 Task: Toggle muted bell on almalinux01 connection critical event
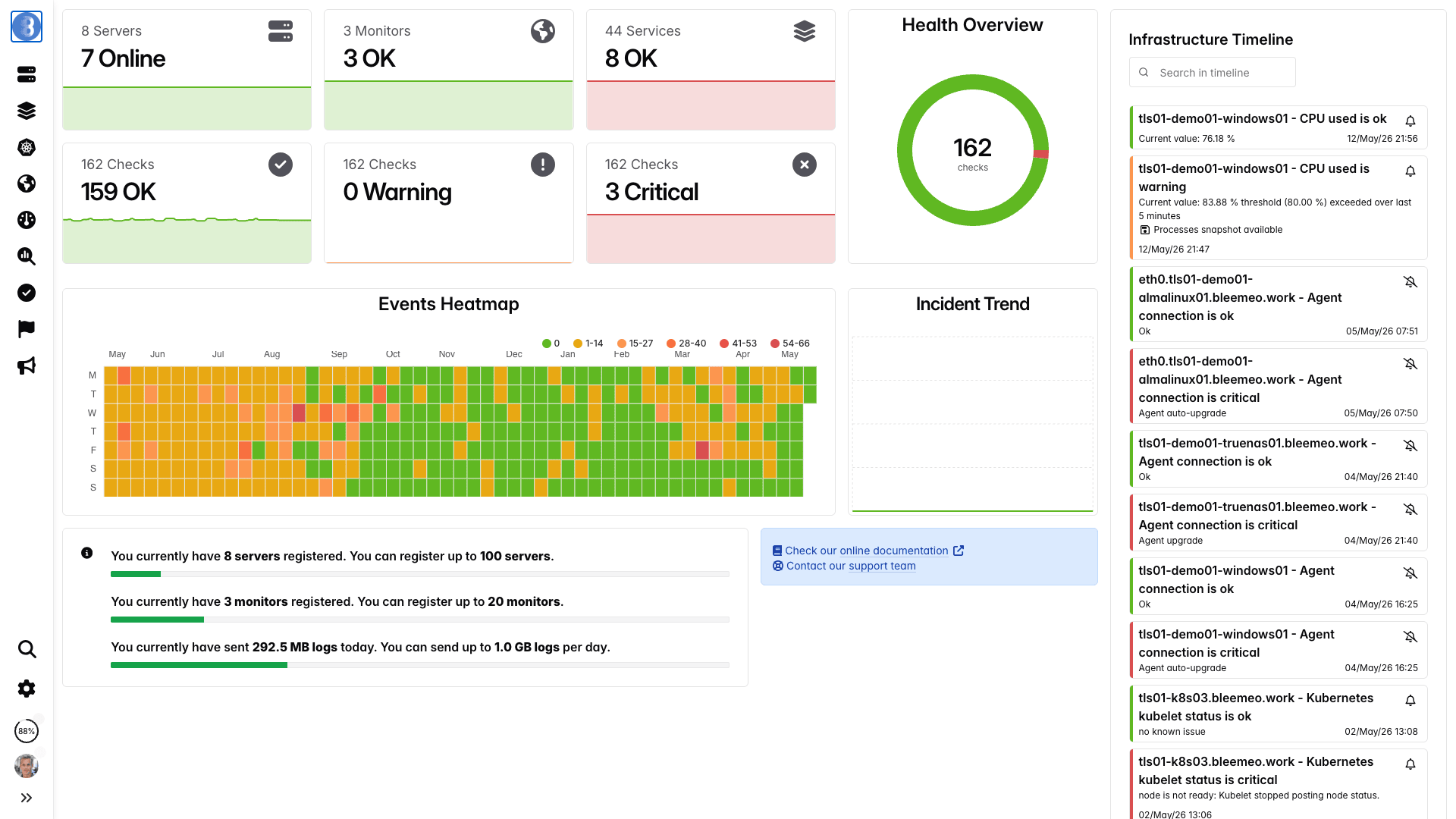1410,364
